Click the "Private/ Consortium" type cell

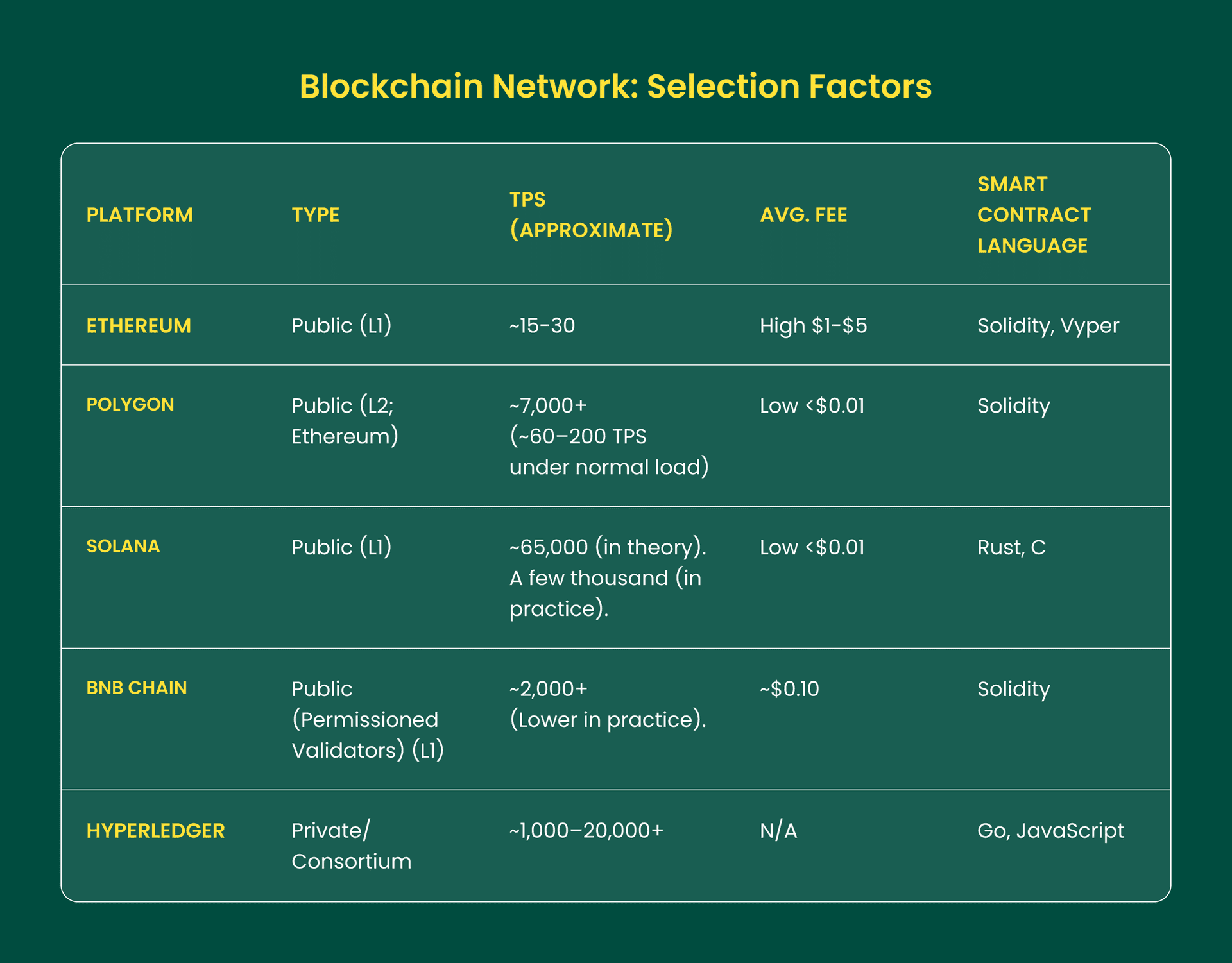351,846
